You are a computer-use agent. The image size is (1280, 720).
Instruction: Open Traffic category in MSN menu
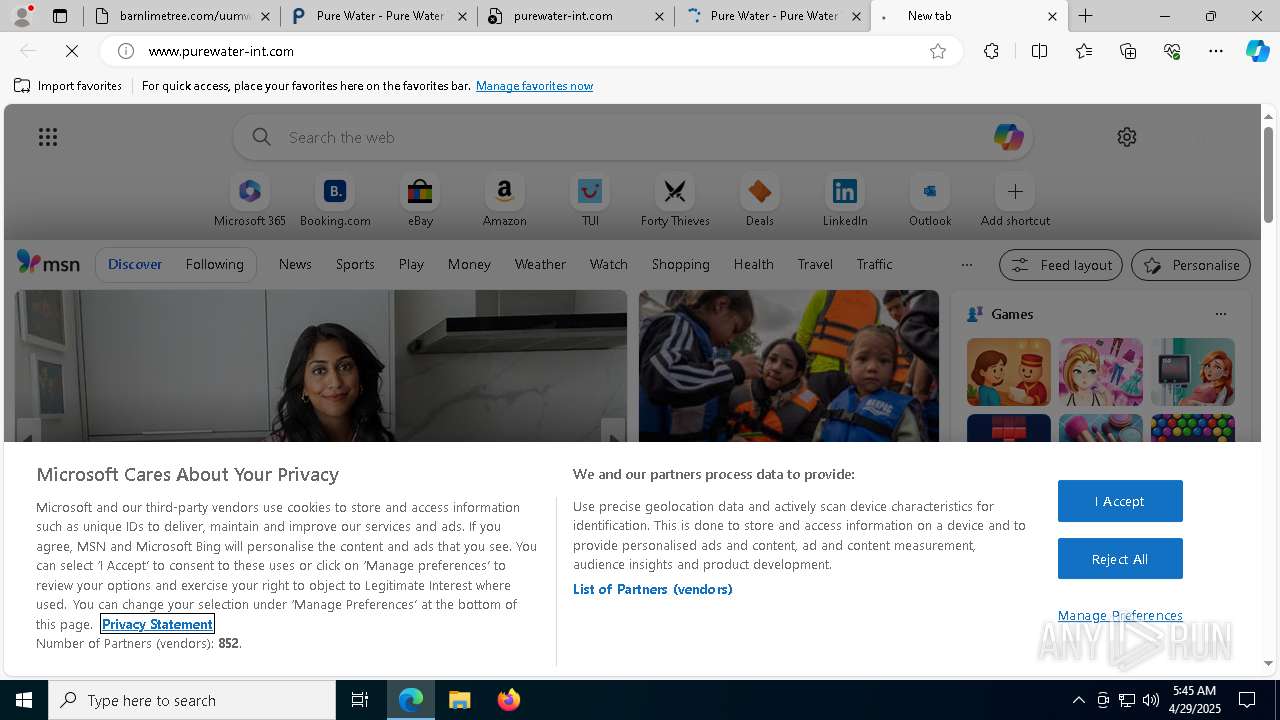pos(874,264)
